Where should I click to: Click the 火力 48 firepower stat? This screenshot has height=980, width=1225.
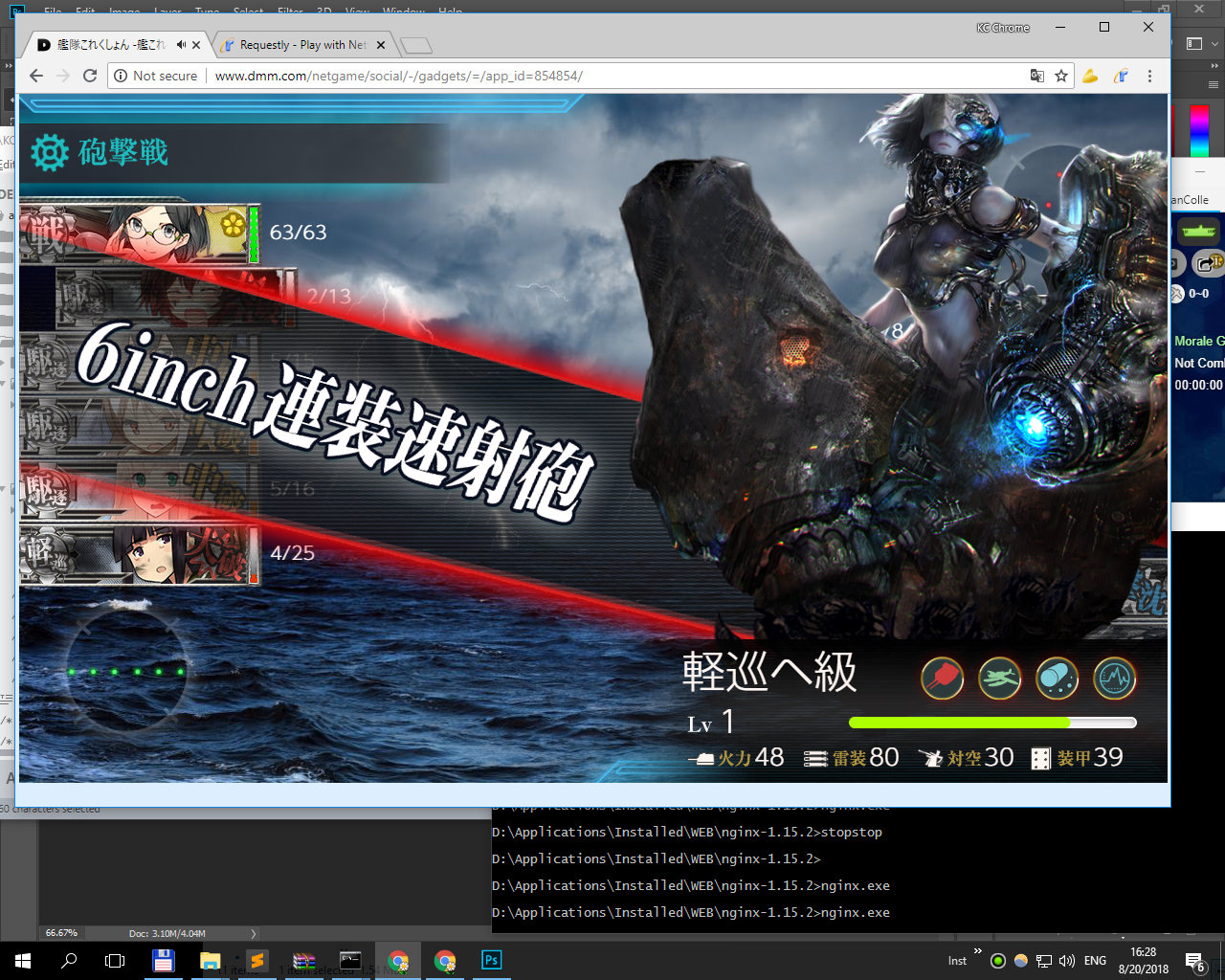[737, 758]
